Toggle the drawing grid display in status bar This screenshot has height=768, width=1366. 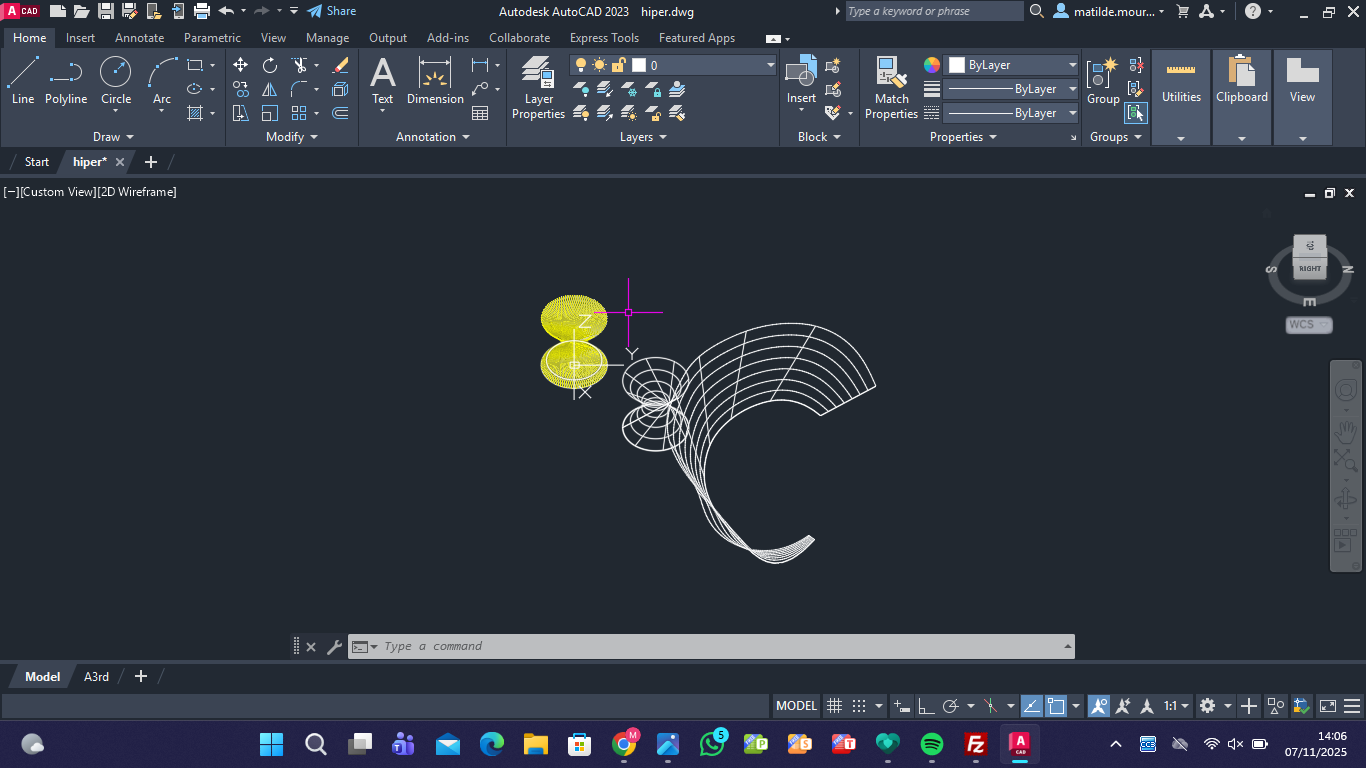click(834, 706)
